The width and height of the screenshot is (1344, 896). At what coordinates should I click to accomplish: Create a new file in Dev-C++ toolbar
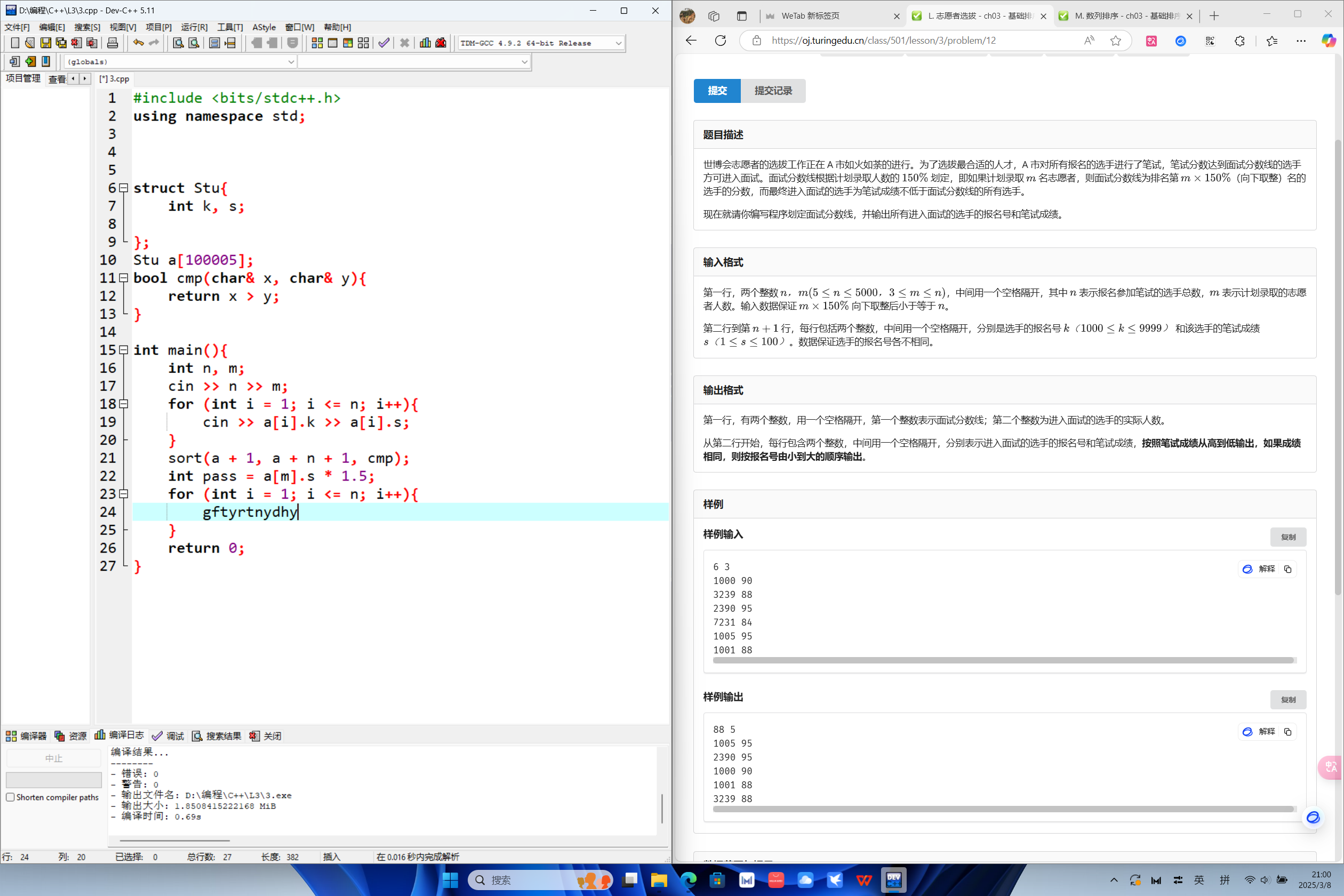(x=15, y=43)
